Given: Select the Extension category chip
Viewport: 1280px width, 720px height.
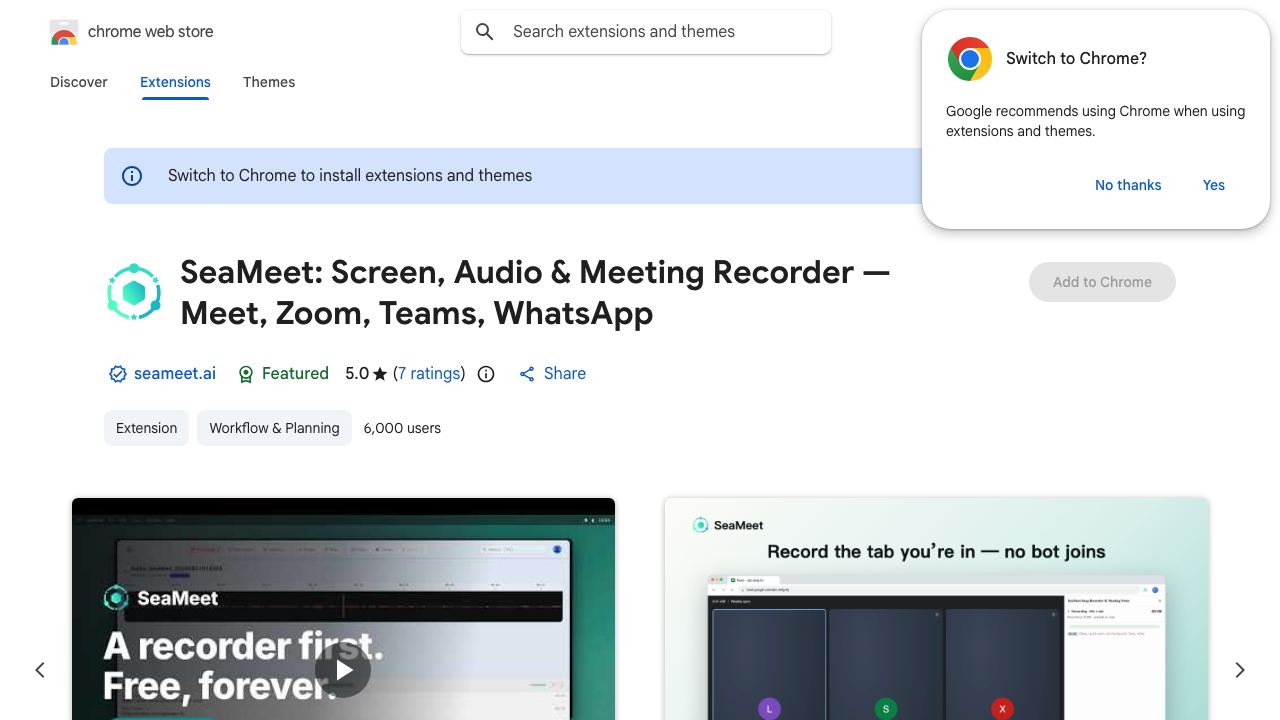Looking at the screenshot, I should (x=146, y=428).
